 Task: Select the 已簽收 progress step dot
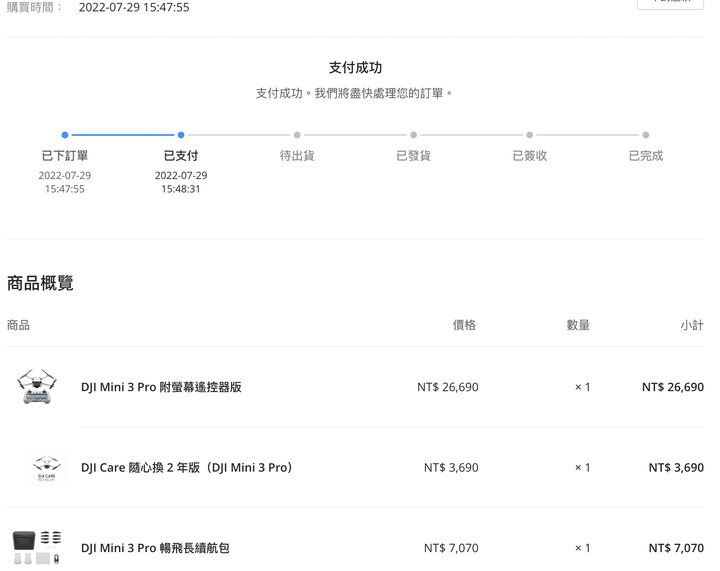[x=530, y=135]
